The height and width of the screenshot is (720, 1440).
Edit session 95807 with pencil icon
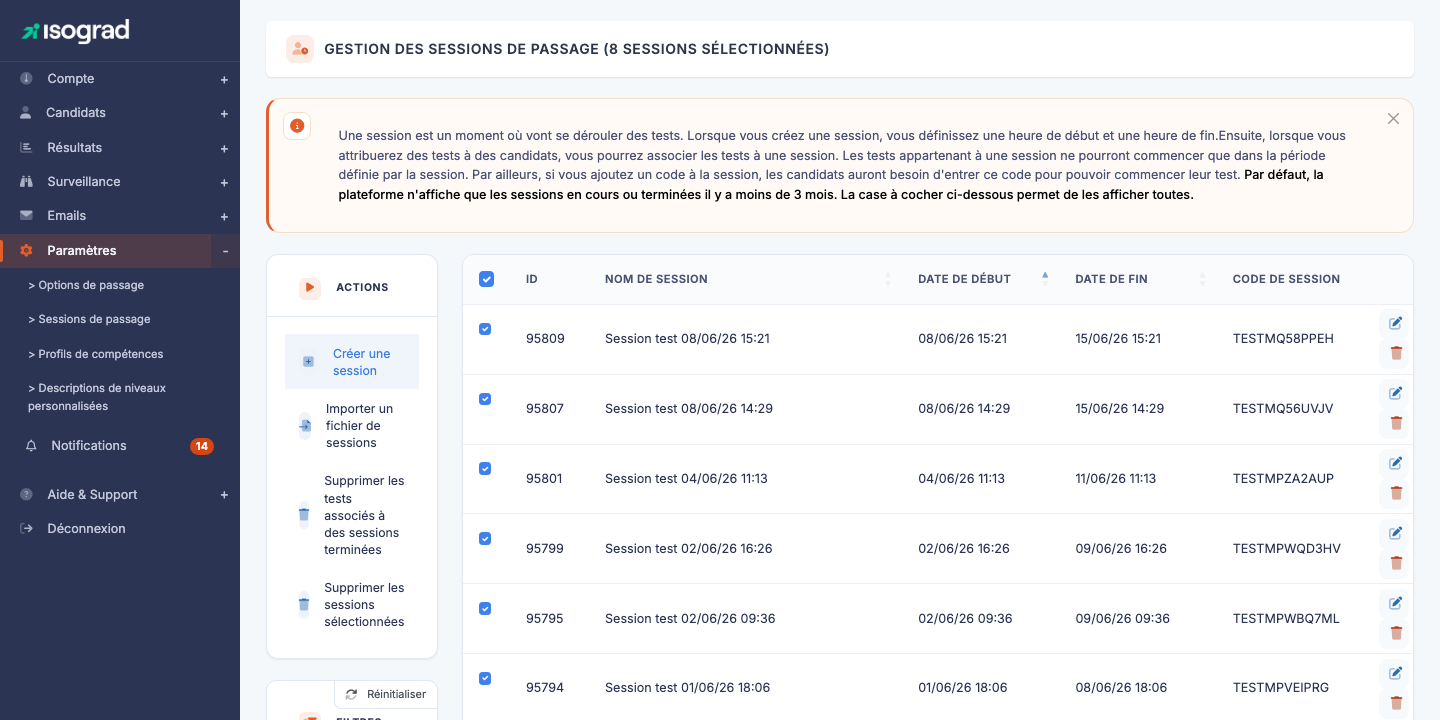click(x=1396, y=393)
